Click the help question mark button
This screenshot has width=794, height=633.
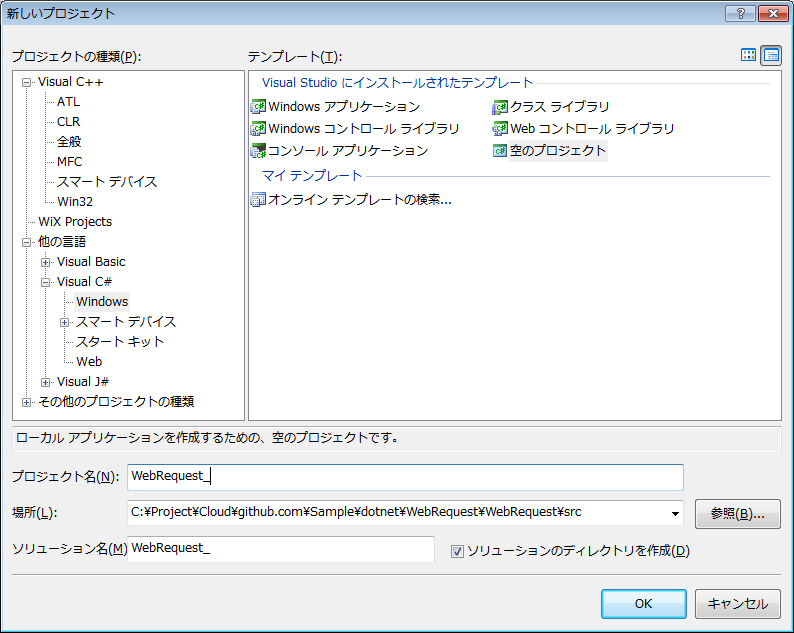pyautogui.click(x=740, y=14)
